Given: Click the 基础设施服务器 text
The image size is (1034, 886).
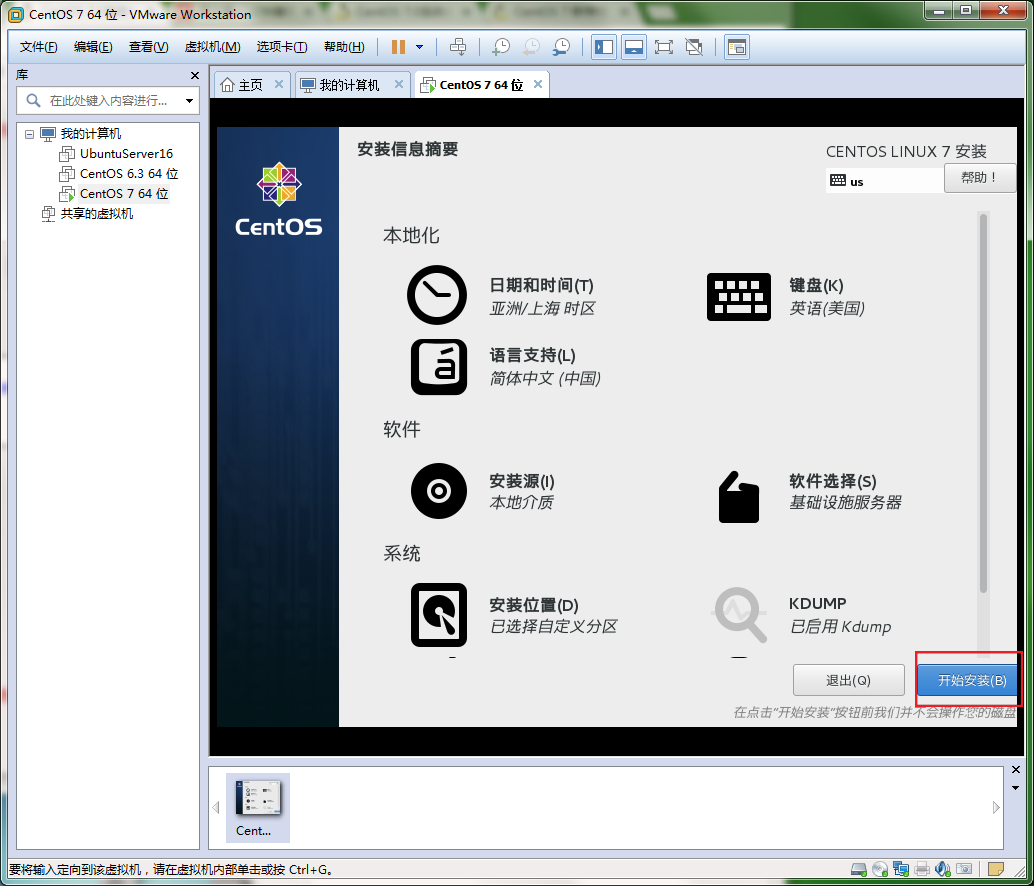Looking at the screenshot, I should pyautogui.click(x=845, y=502).
